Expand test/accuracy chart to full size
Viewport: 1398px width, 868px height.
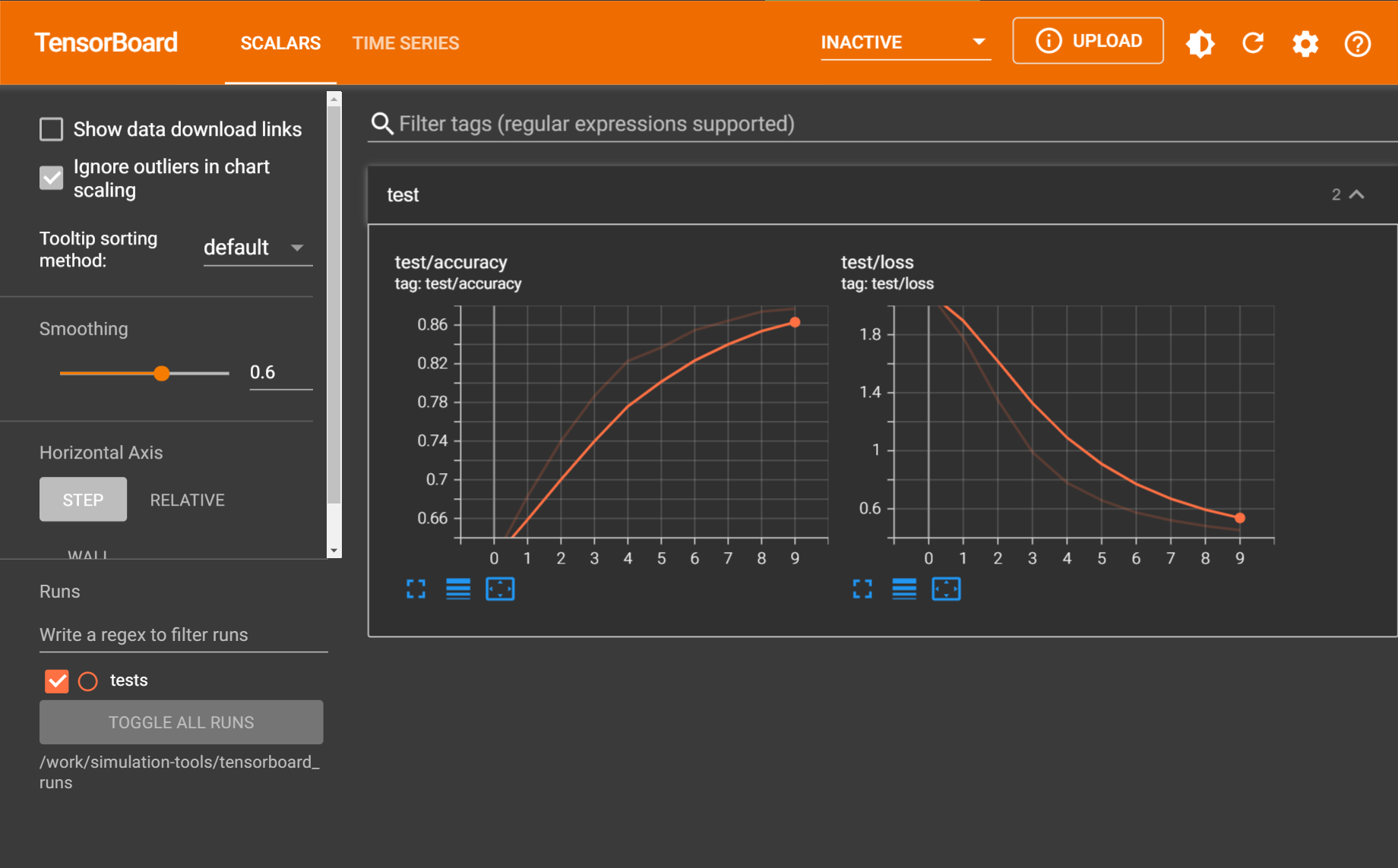(x=416, y=589)
